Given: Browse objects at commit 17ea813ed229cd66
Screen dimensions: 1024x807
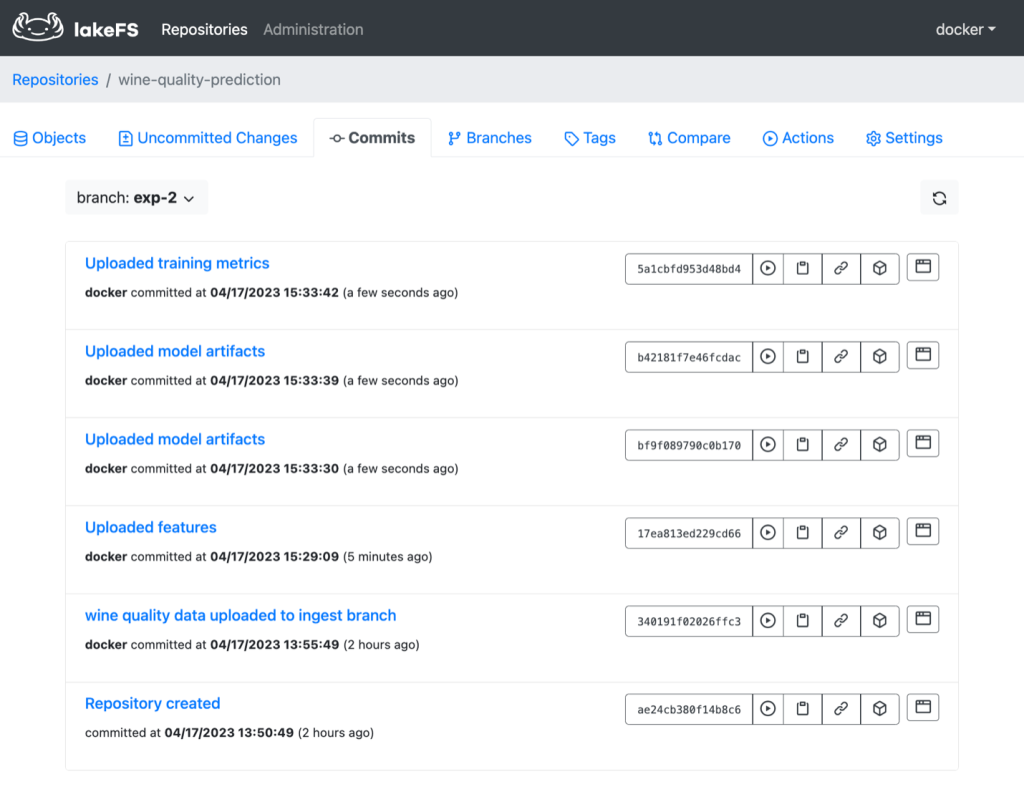Looking at the screenshot, I should click(x=923, y=531).
